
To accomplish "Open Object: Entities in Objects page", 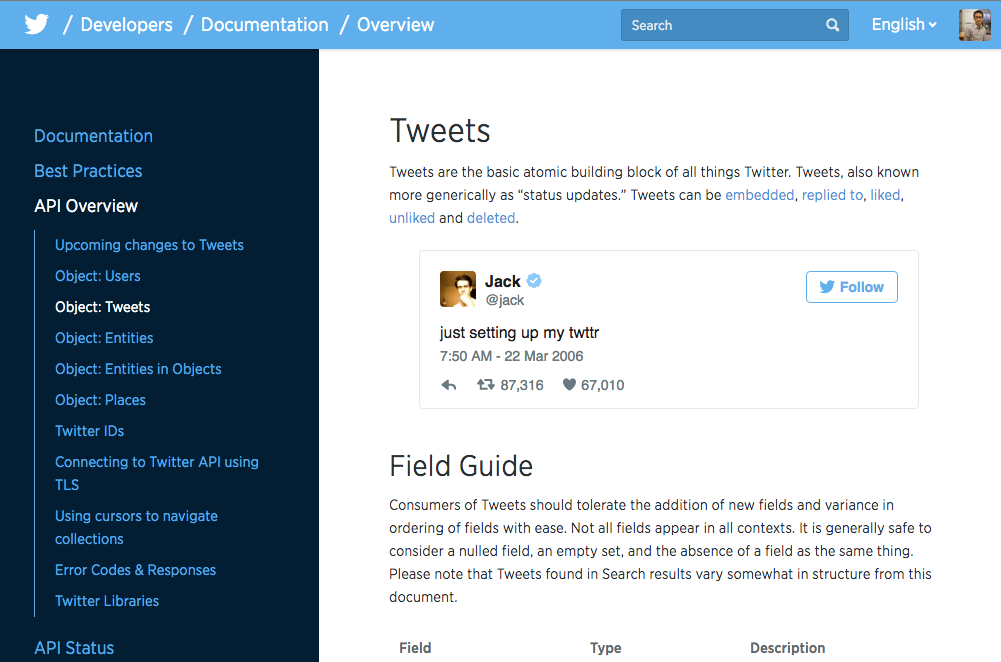I will 138,369.
